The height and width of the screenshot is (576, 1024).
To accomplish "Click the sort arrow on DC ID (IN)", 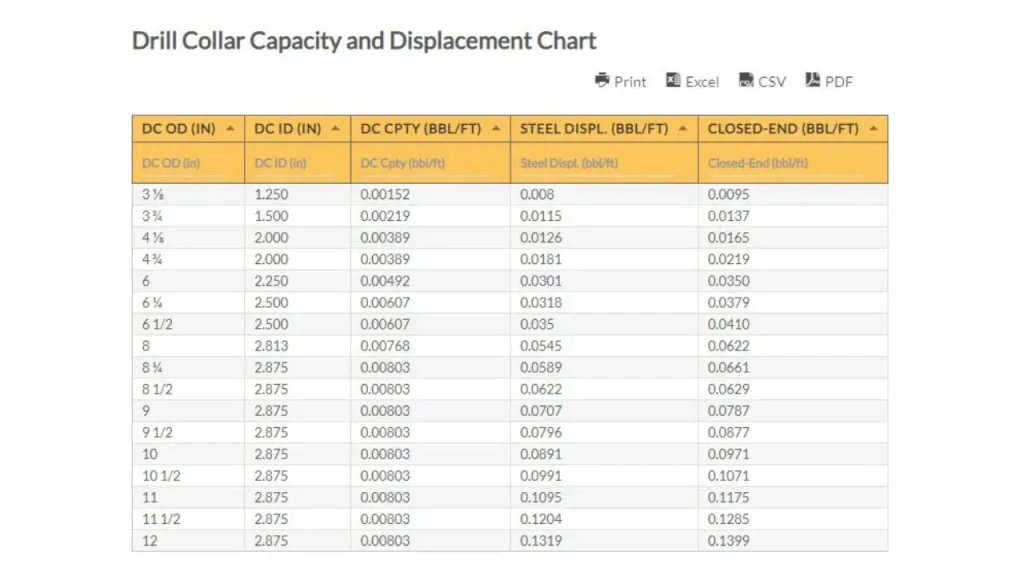I will tap(334, 128).
